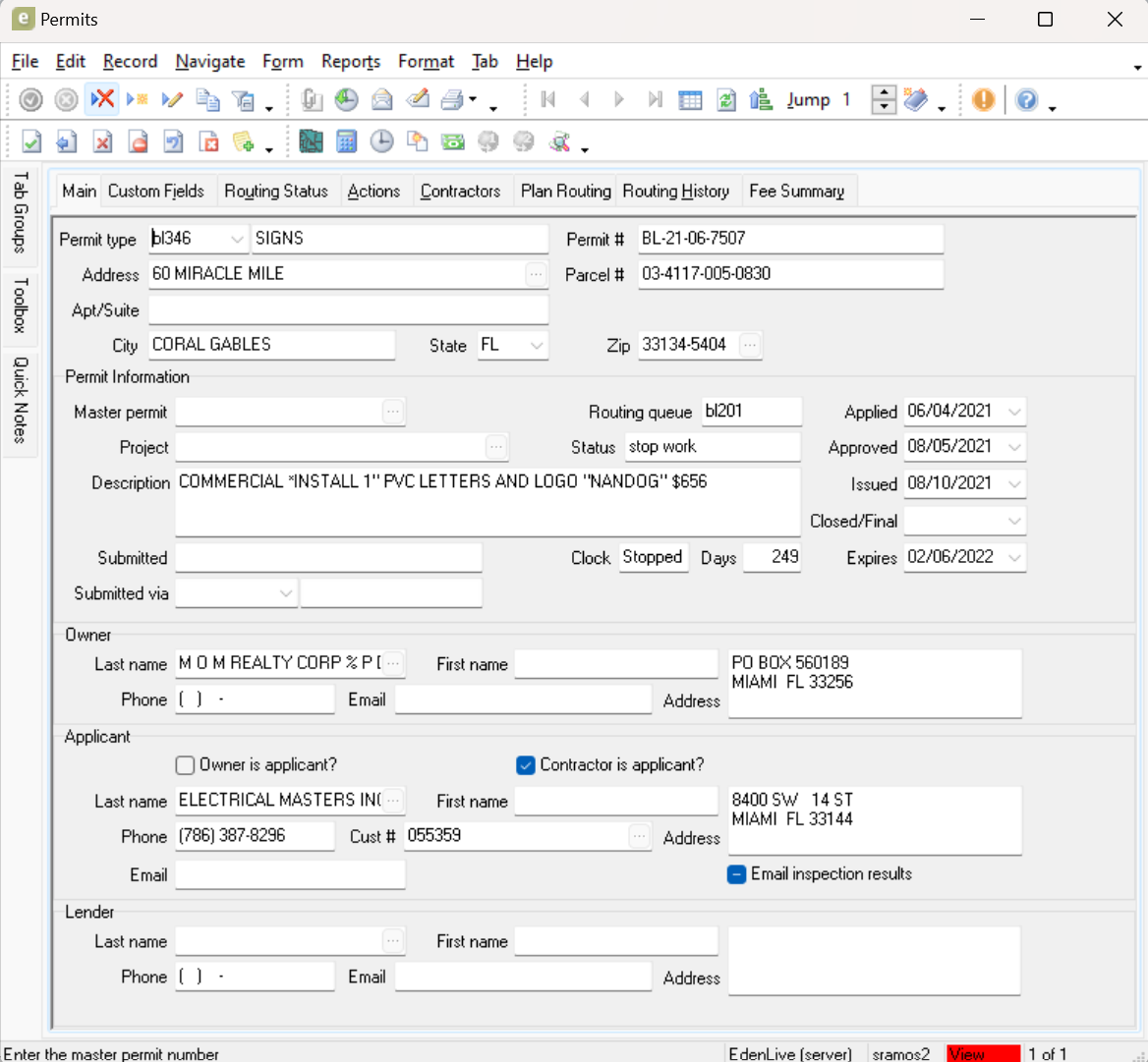The height and width of the screenshot is (1062, 1148).
Task: Open the Expires date dropdown
Action: pos(1014,557)
